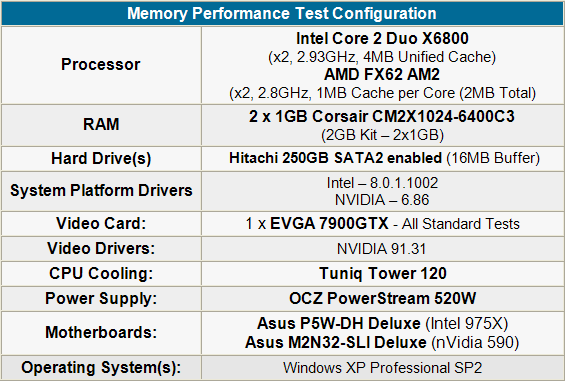
Task: Select the System Platform Drivers label
Action: (101, 190)
